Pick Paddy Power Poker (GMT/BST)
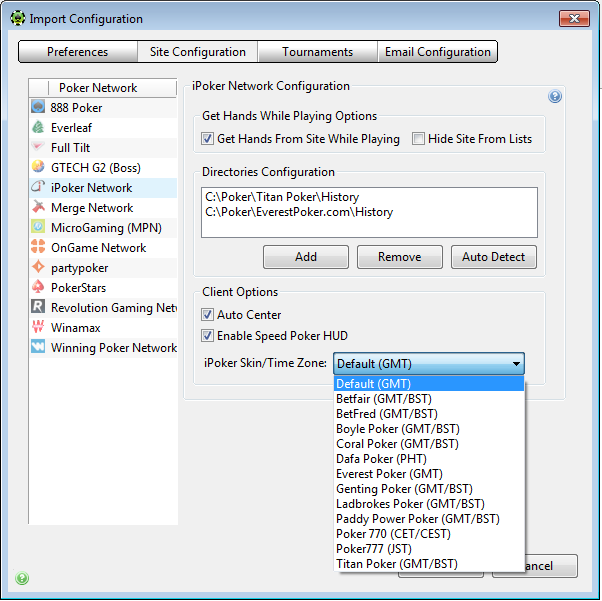602x601 pixels. click(x=429, y=518)
